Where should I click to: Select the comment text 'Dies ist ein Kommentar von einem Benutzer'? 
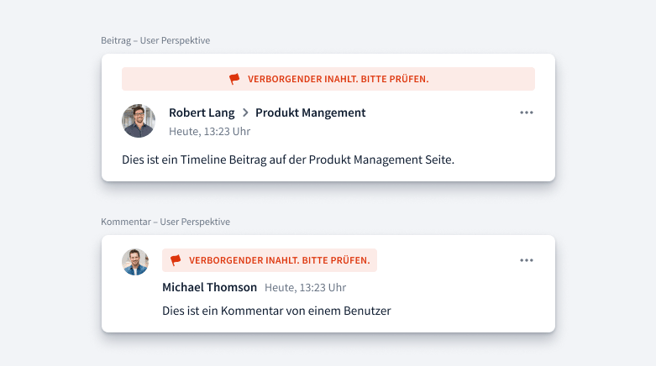[x=277, y=311]
